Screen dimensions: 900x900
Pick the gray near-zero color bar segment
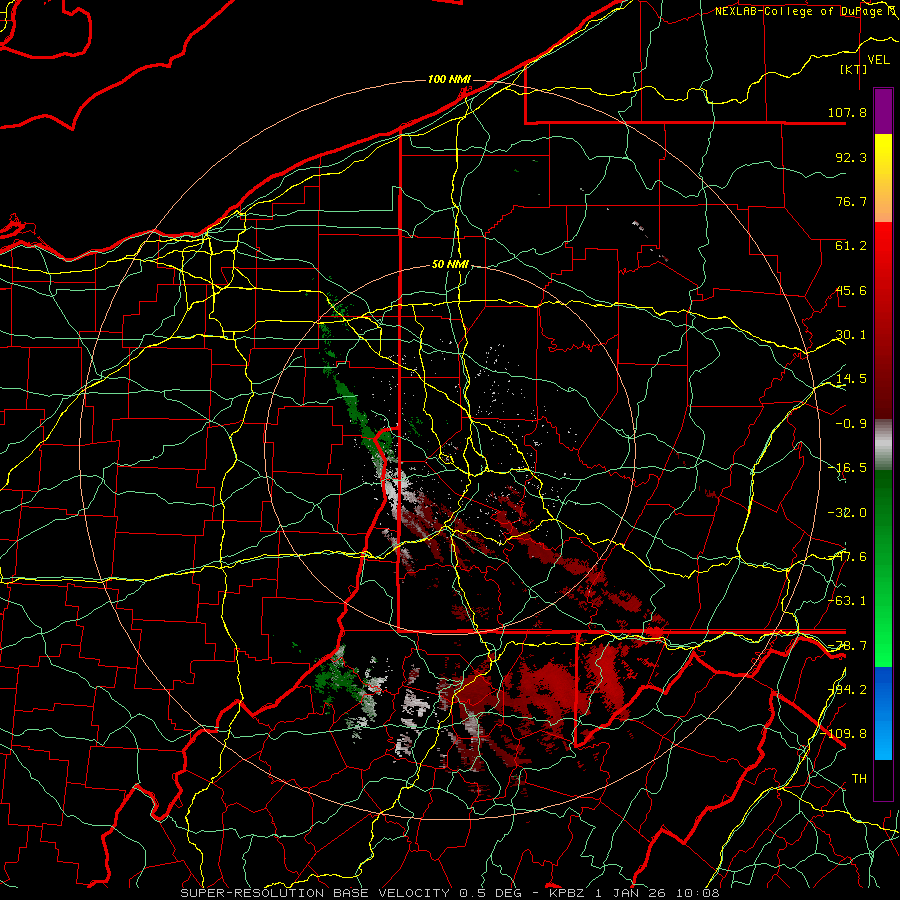click(x=883, y=445)
